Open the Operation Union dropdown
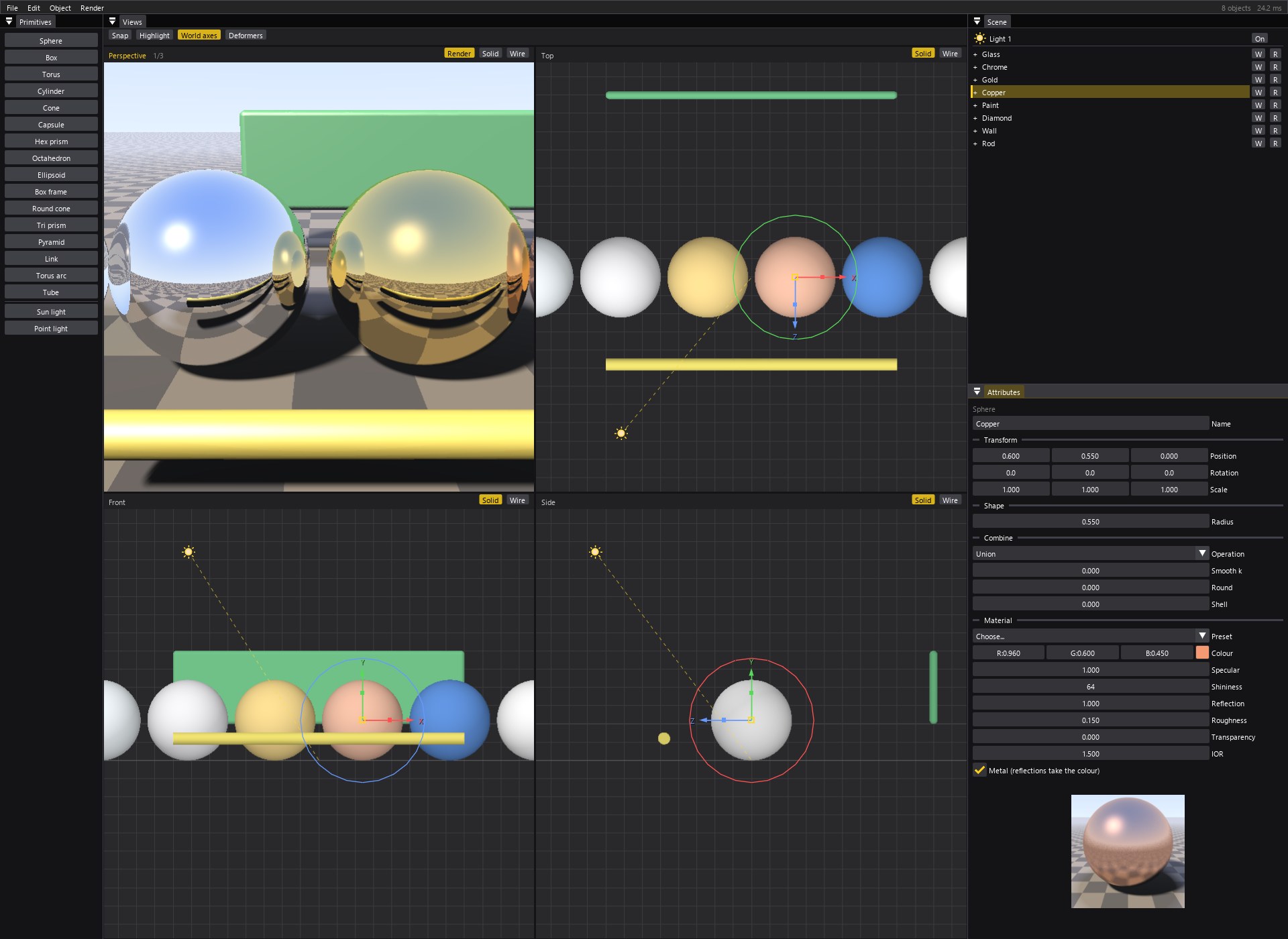 [x=1091, y=553]
